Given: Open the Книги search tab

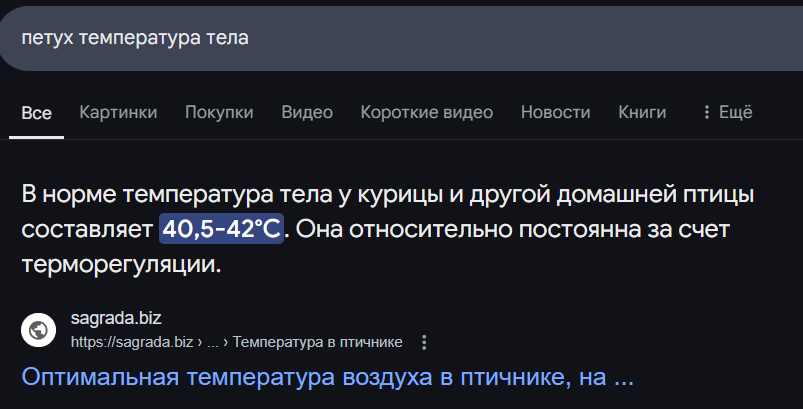Looking at the screenshot, I should [642, 112].
